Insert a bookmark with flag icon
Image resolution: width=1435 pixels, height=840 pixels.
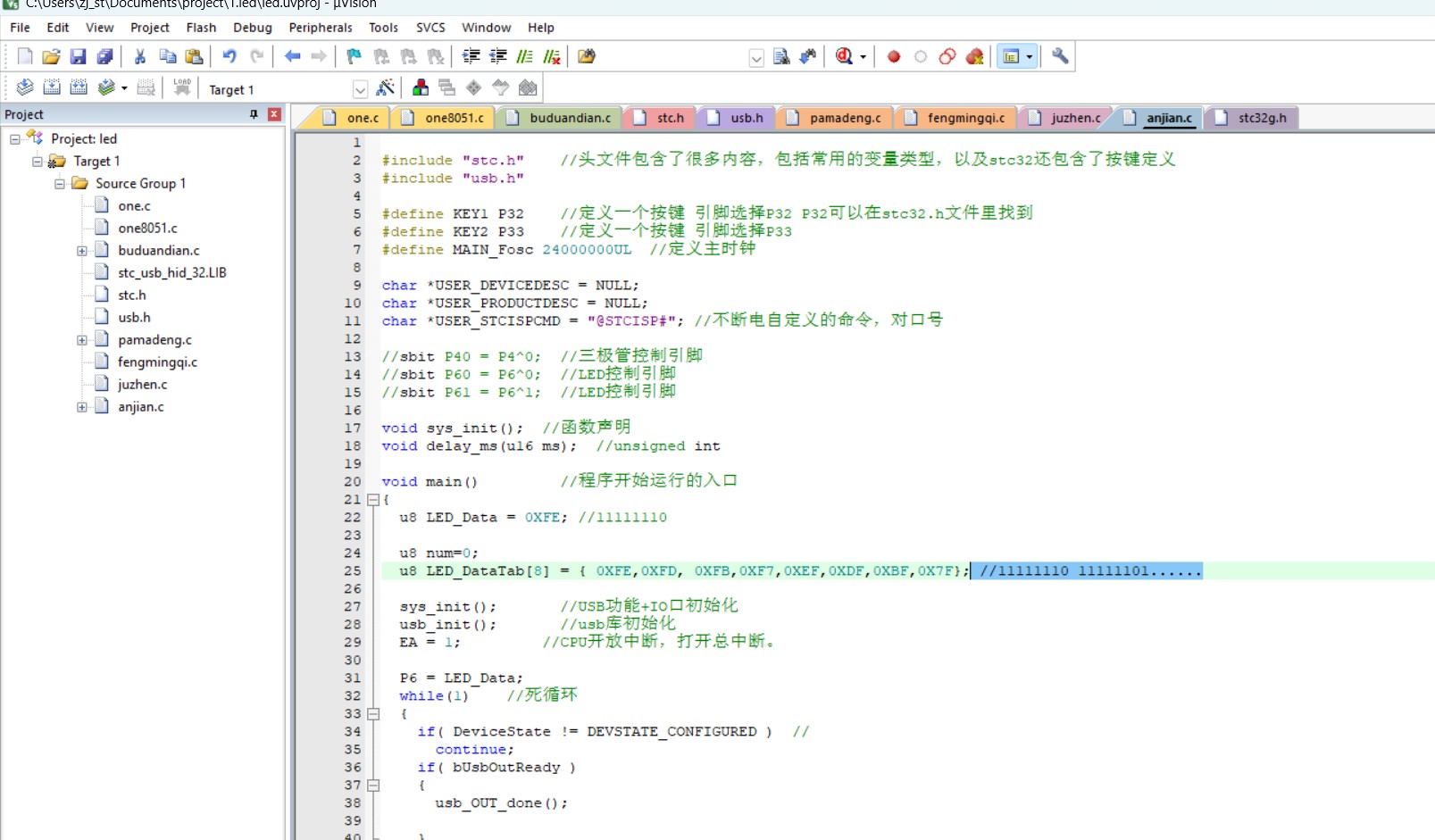[x=355, y=56]
